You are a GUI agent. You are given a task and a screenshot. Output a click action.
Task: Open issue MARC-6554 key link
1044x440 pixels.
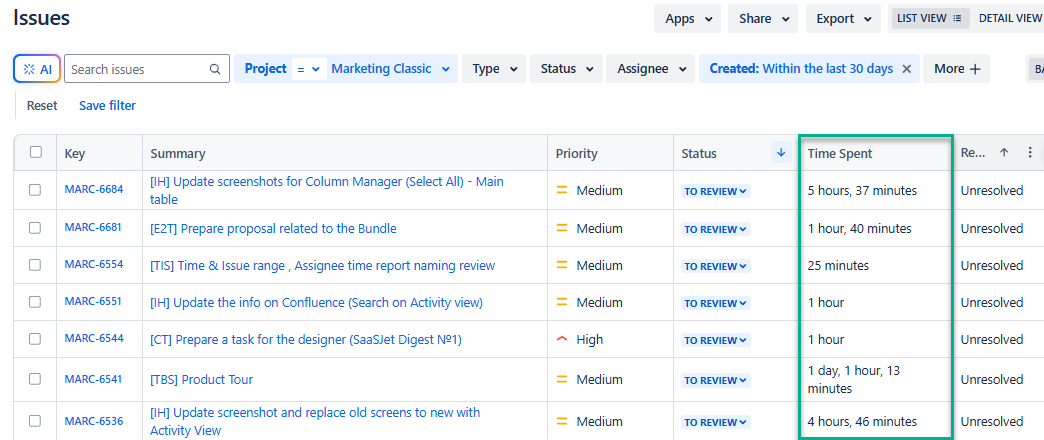pyautogui.click(x=94, y=264)
